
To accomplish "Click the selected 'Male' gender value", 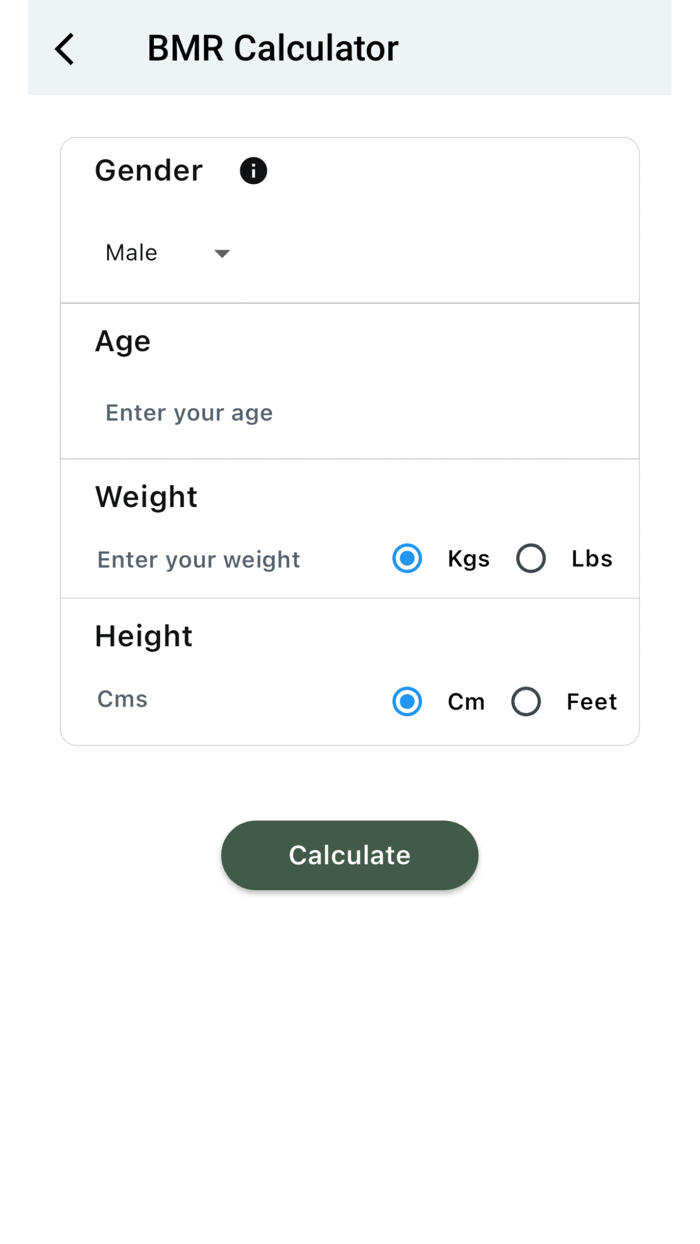I will click(132, 253).
